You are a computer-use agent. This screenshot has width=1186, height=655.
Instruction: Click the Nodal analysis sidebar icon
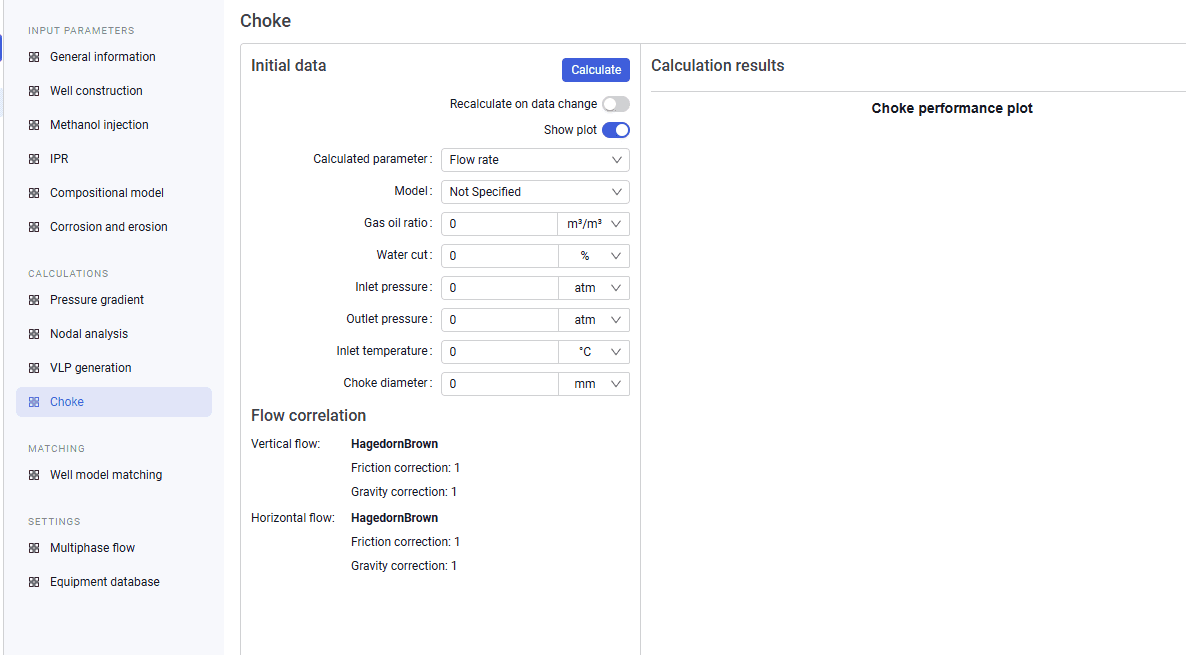click(x=34, y=334)
